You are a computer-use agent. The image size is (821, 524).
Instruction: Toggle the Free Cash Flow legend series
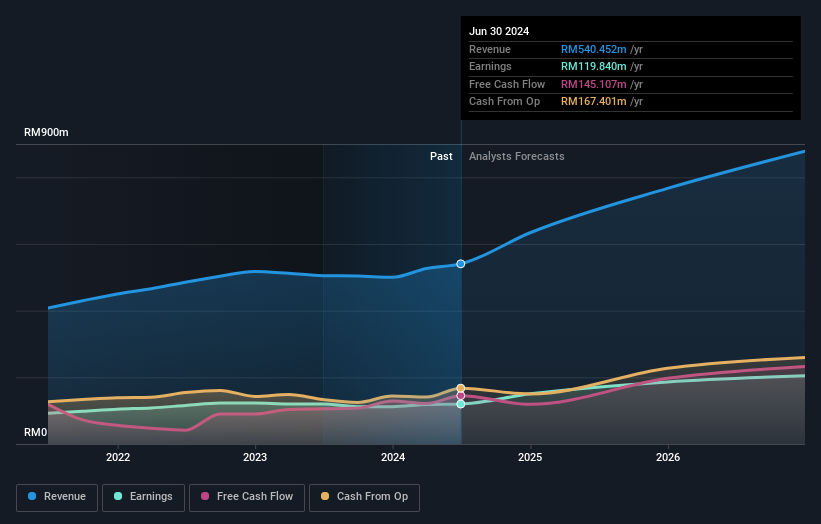coord(247,497)
